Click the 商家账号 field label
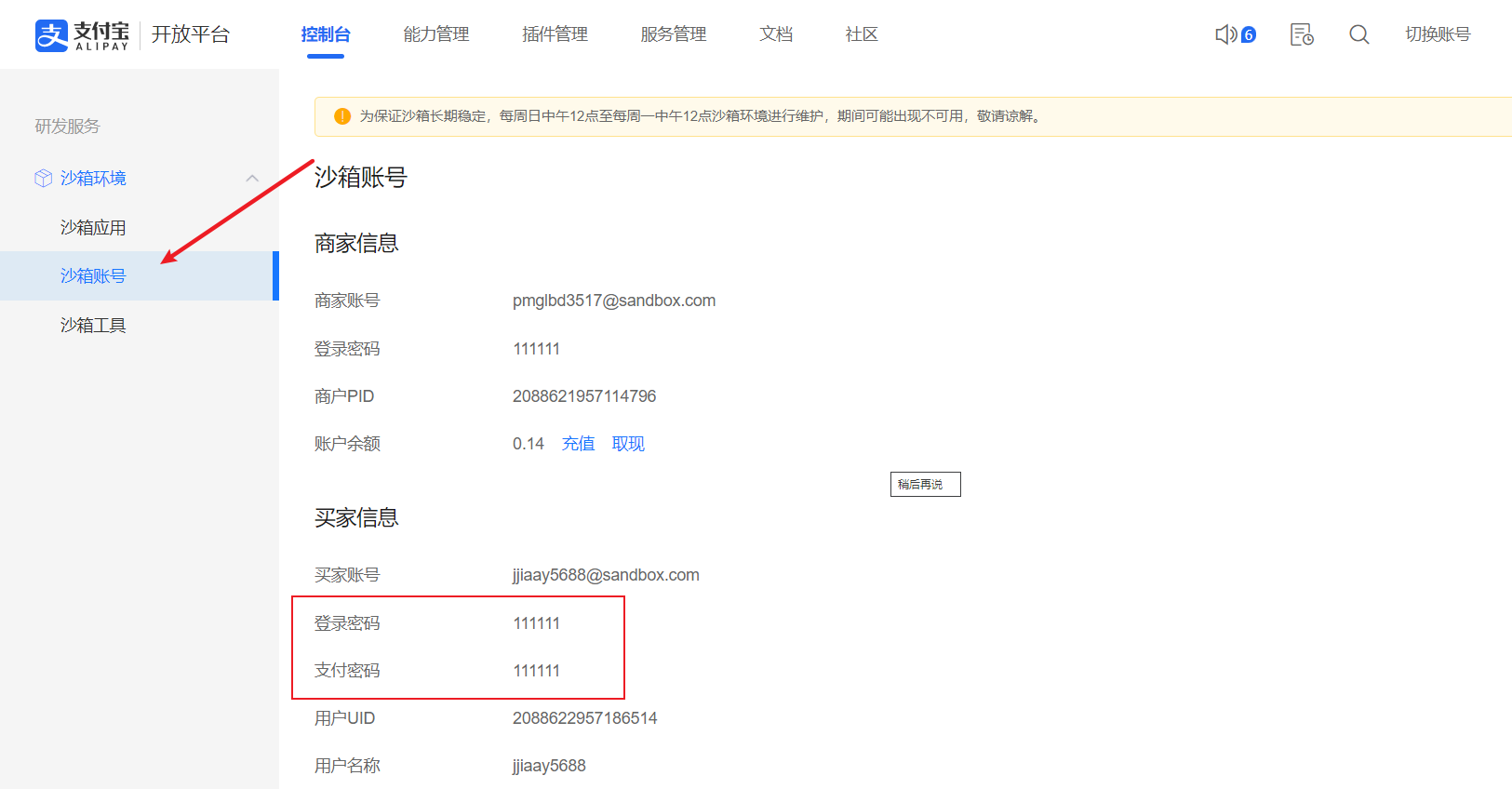The image size is (1512, 789). click(347, 301)
